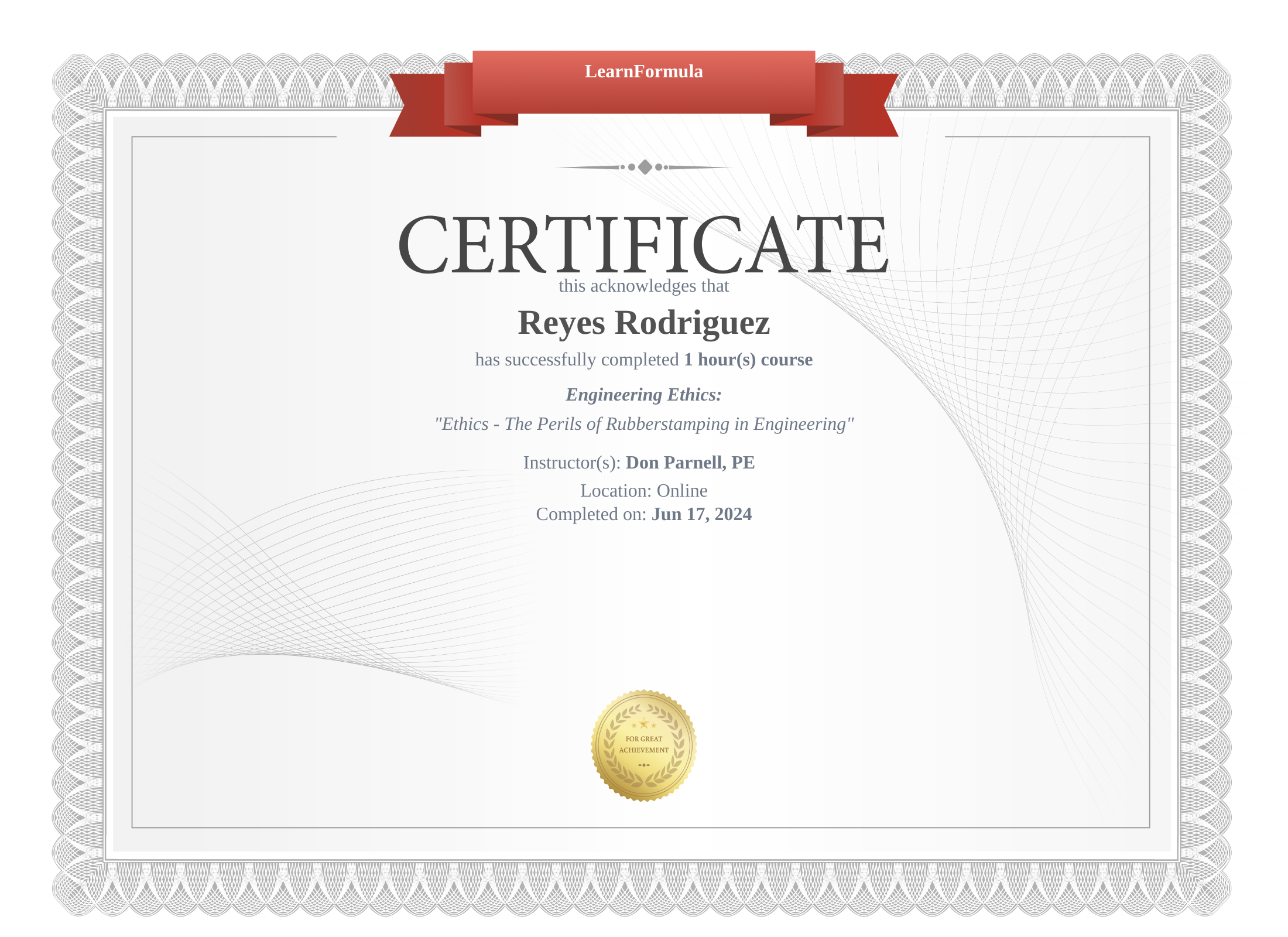Click the "Location: Online" line
The width and height of the screenshot is (1288, 937).
tap(643, 491)
